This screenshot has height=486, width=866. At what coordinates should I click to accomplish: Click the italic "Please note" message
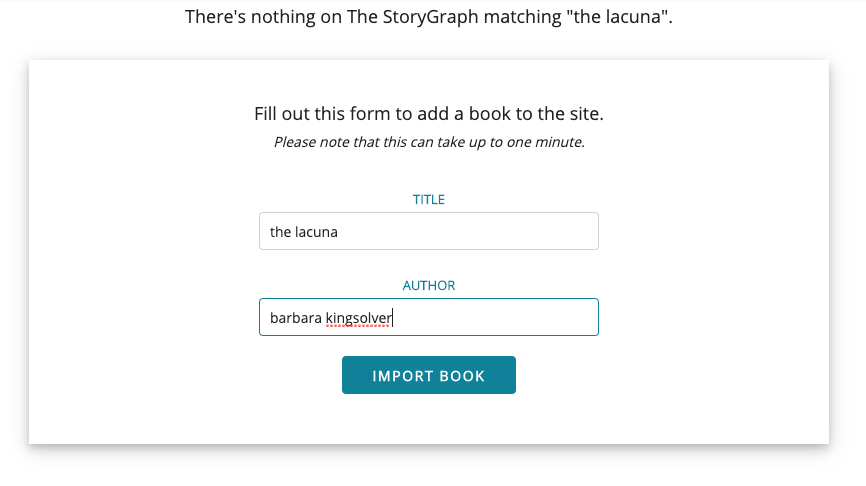(429, 142)
